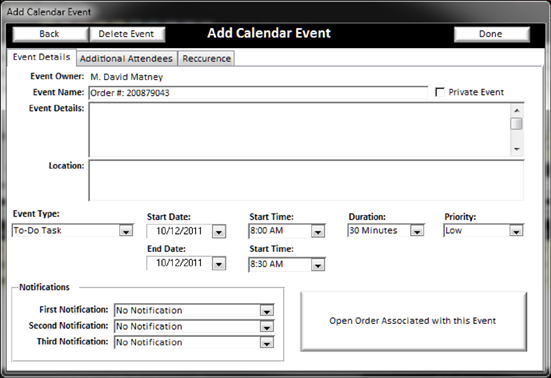This screenshot has width=551, height=378.
Task: Expand the First Notification dropdown
Action: (x=267, y=311)
